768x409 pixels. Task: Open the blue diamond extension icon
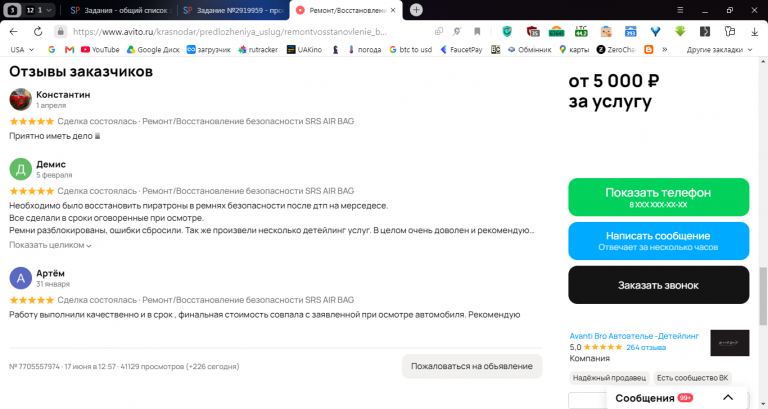tap(655, 31)
